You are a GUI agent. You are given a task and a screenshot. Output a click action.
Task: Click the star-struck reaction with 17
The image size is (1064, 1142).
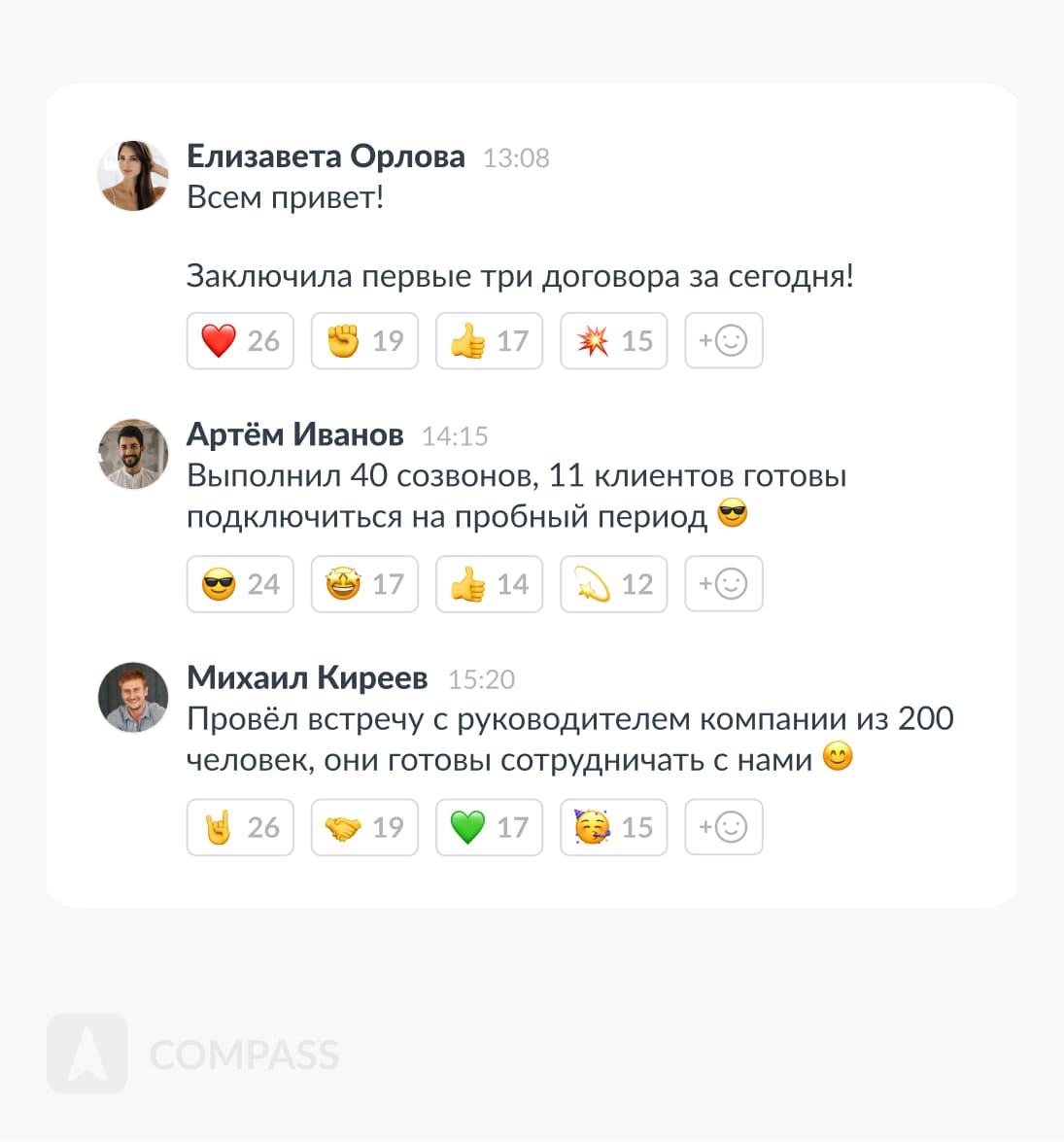[x=364, y=584]
